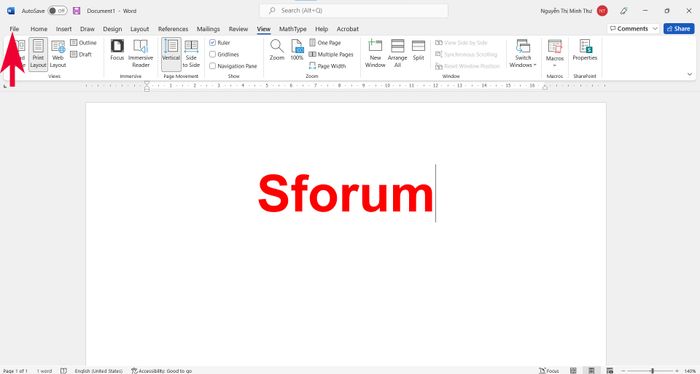Open the Draw tab
The image size is (700, 374).
pos(87,29)
